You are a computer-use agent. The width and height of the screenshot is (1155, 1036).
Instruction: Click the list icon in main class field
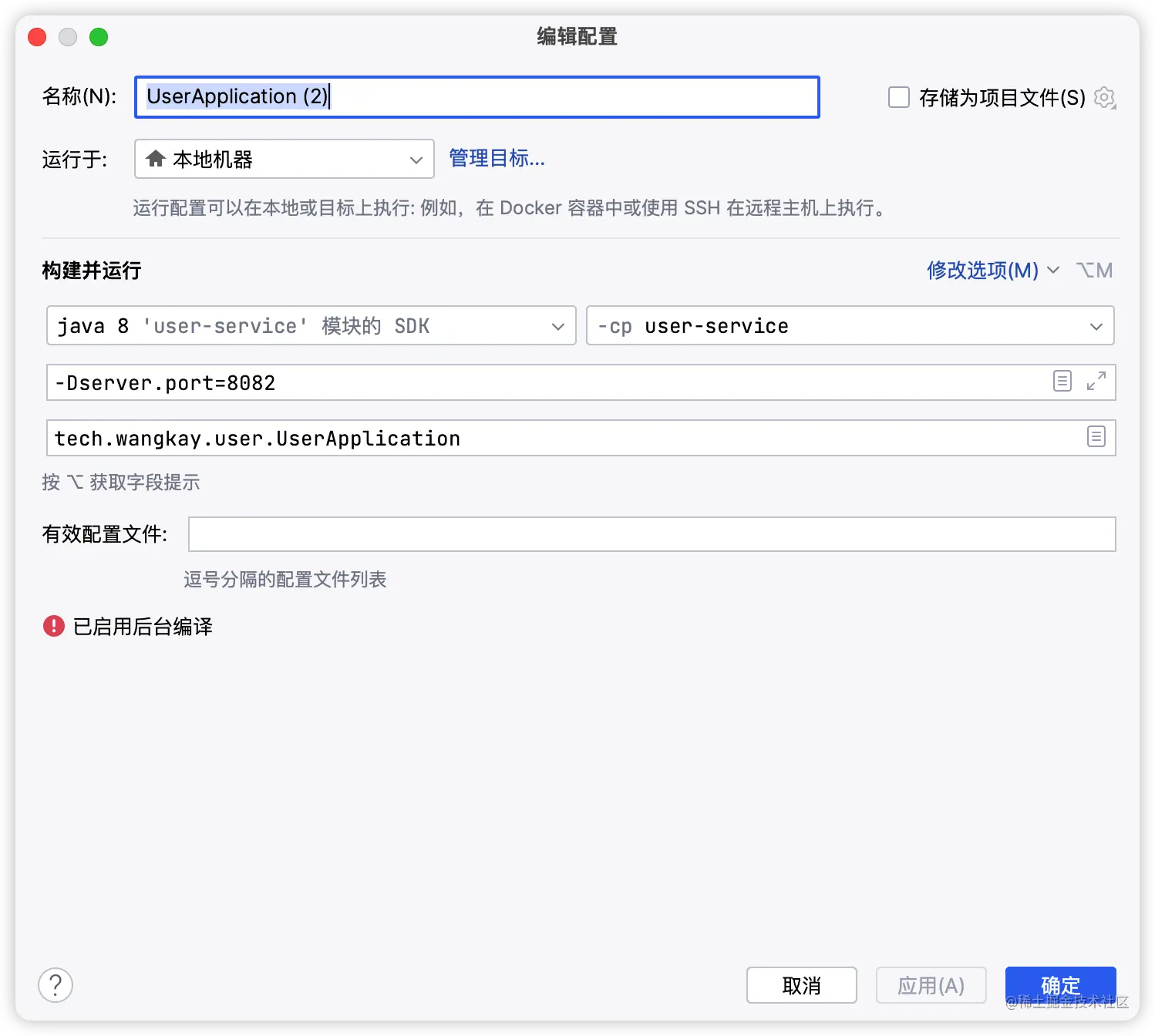click(x=1096, y=436)
